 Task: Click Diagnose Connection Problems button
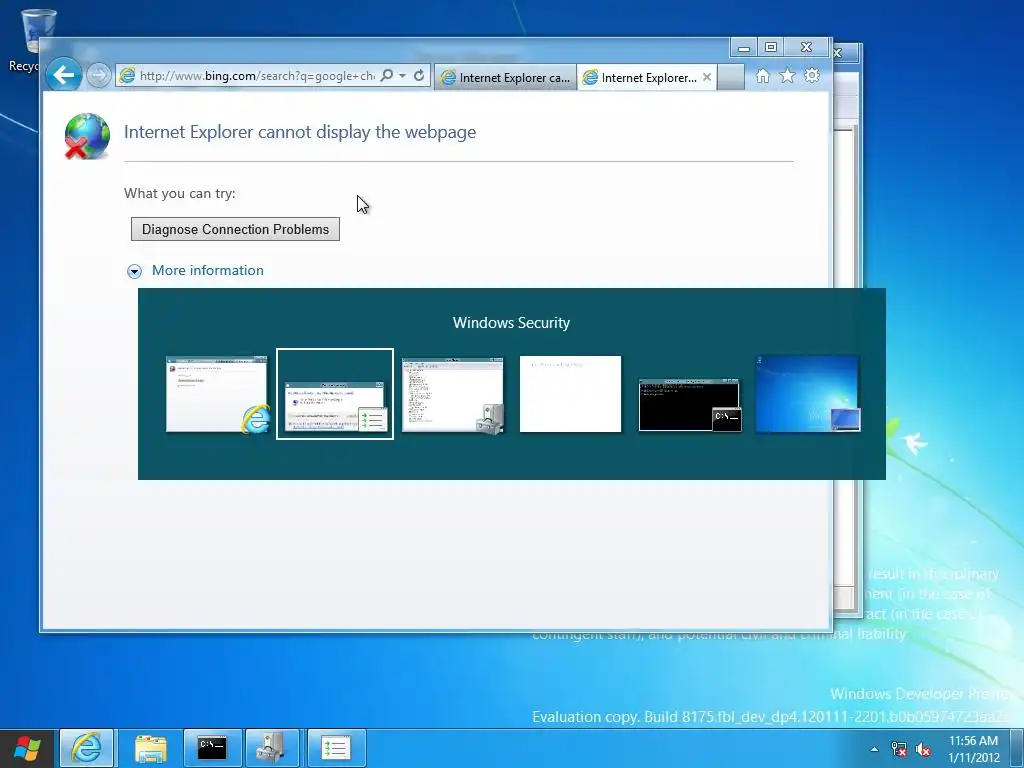click(x=235, y=229)
